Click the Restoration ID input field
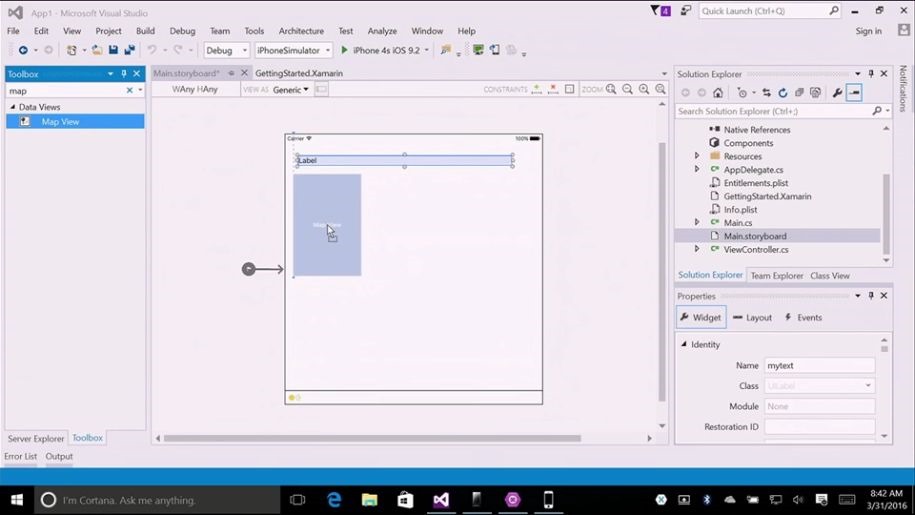The image size is (915, 515). 819,426
